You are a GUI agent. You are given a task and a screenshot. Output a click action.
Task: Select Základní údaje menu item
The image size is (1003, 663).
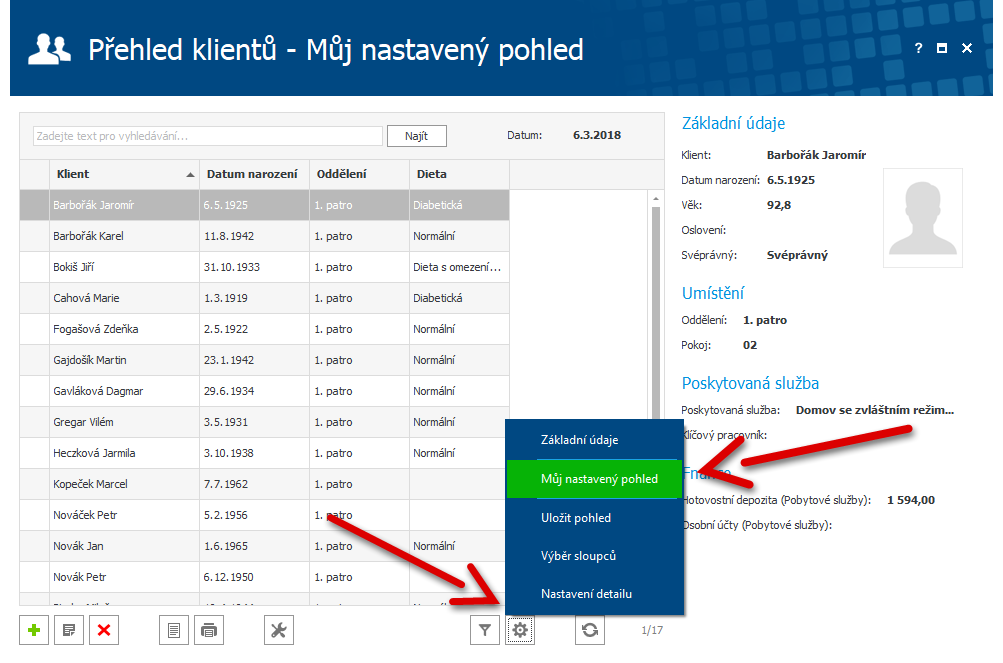coord(594,440)
